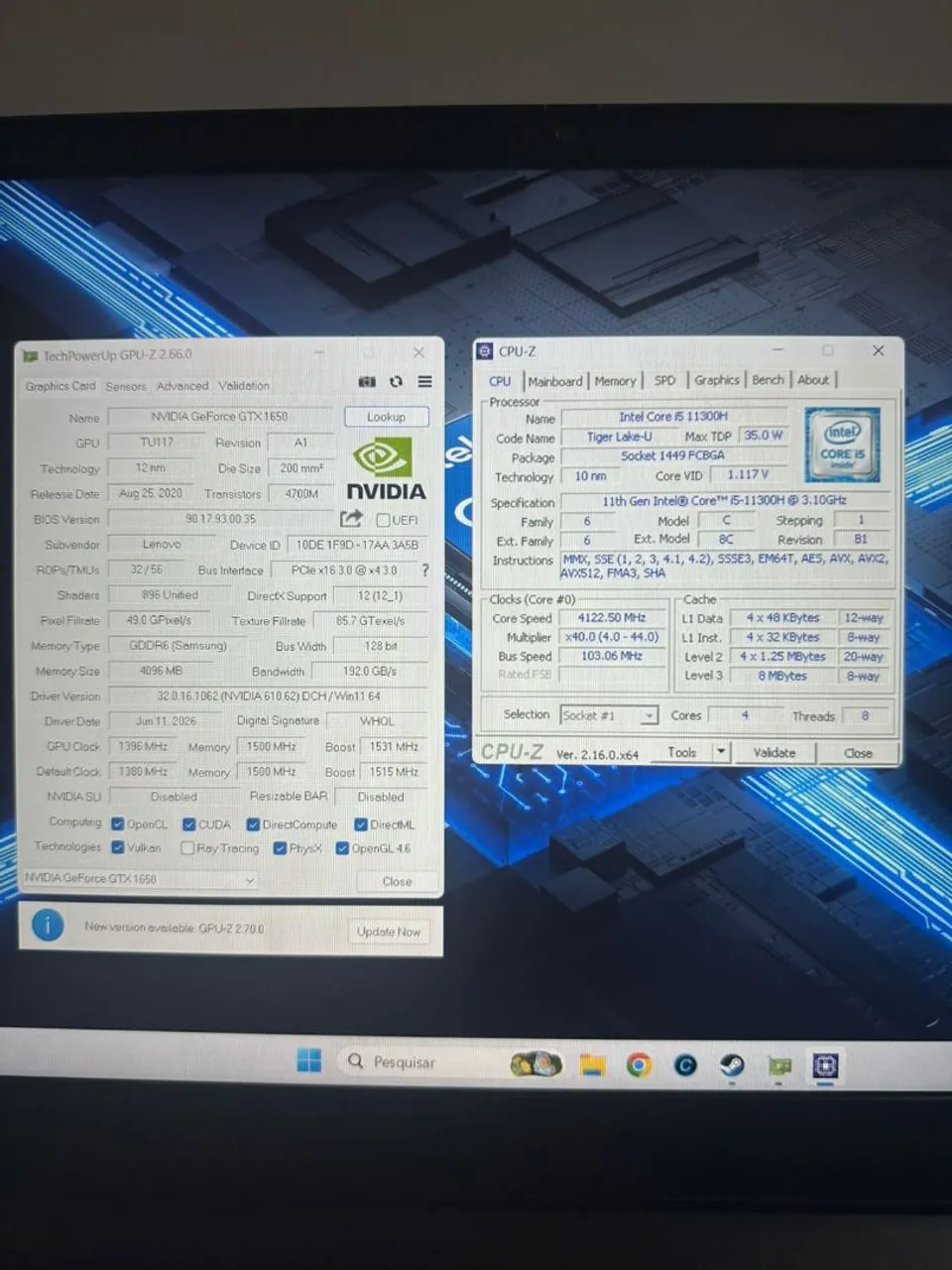Click the Bandwidth value 192.0 GB/s
This screenshot has height=1270, width=952.
[370, 672]
